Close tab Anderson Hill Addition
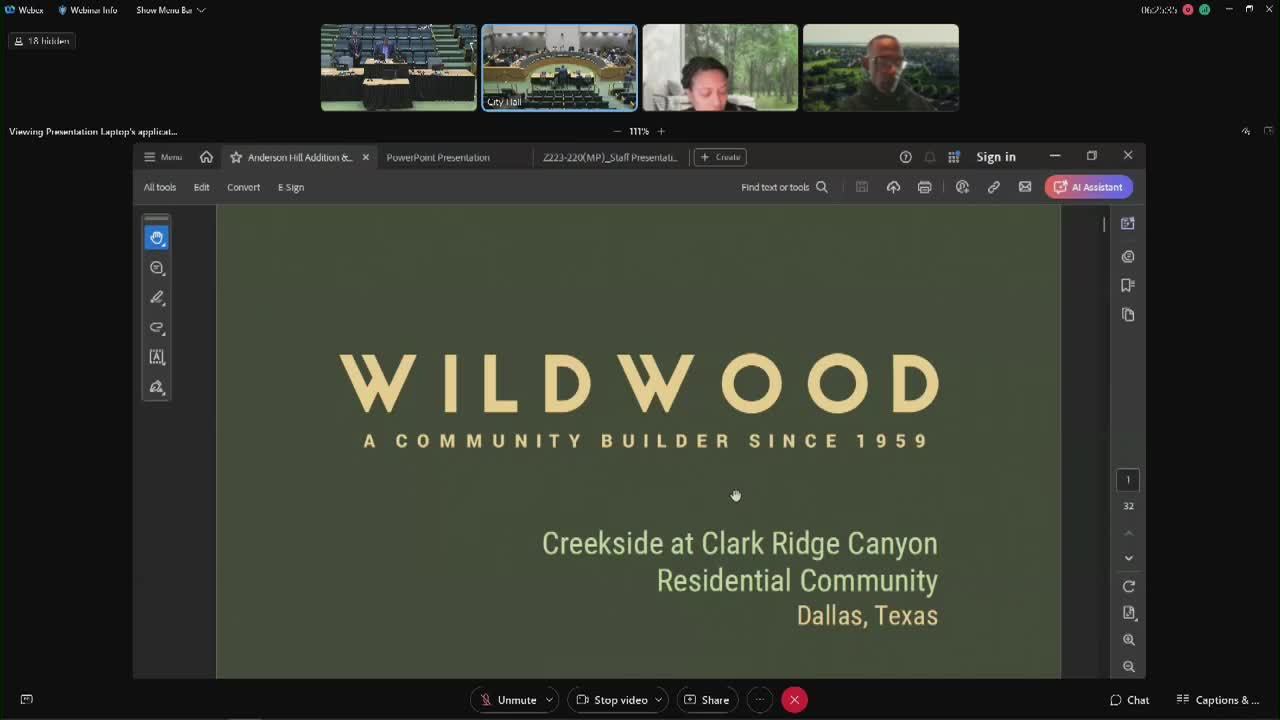Screen dimensions: 1280x720 tap(365, 157)
